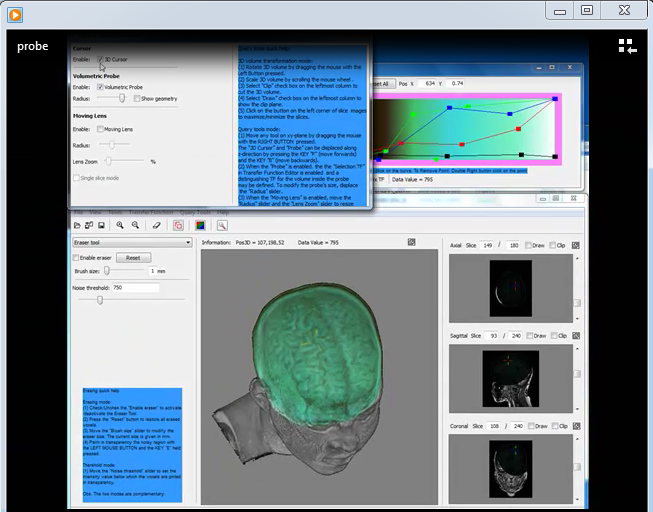The height and width of the screenshot is (512, 653).
Task: Open the File menu
Action: tap(78, 212)
